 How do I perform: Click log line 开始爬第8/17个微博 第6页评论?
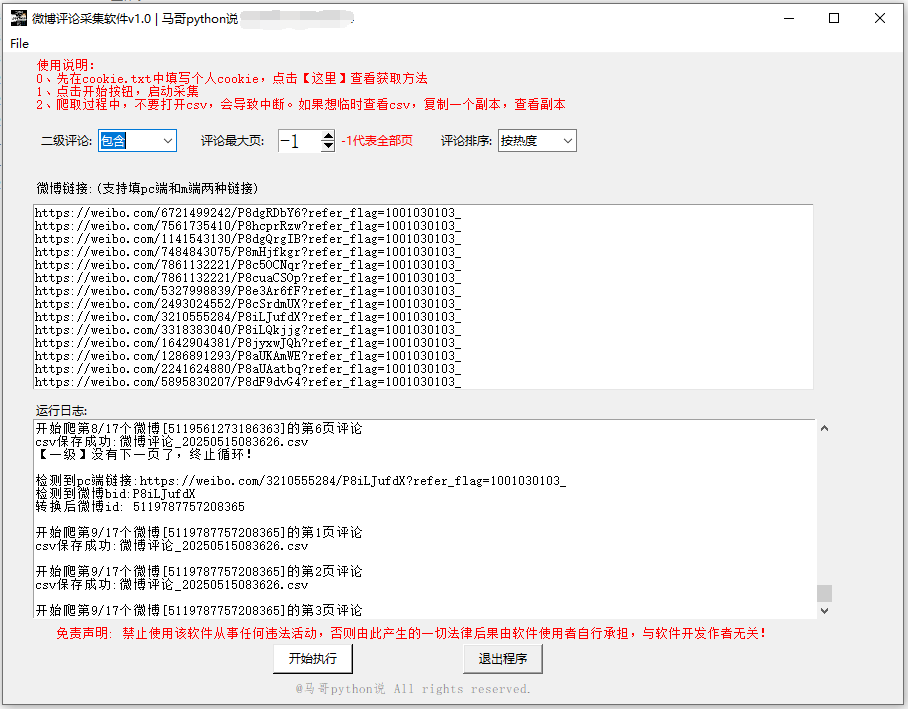point(199,429)
